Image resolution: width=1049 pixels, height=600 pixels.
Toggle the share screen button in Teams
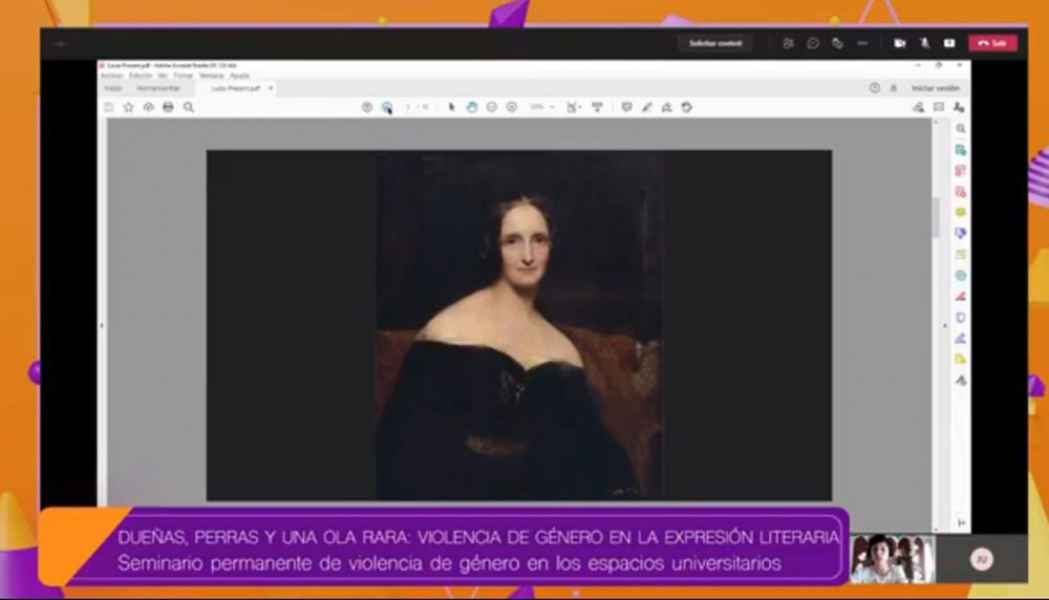(949, 43)
